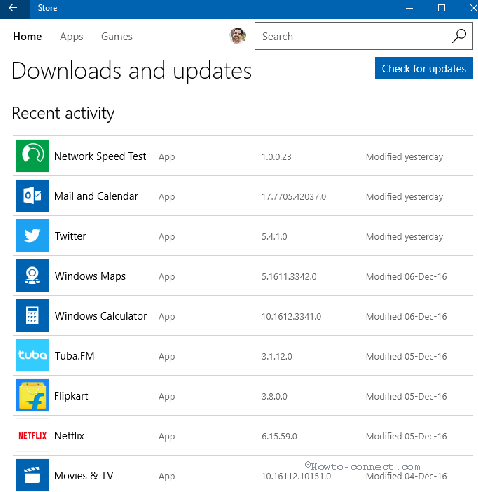Viewport: 478px width, 492px height.
Task: Click the magnifier search icon
Action: click(x=459, y=36)
